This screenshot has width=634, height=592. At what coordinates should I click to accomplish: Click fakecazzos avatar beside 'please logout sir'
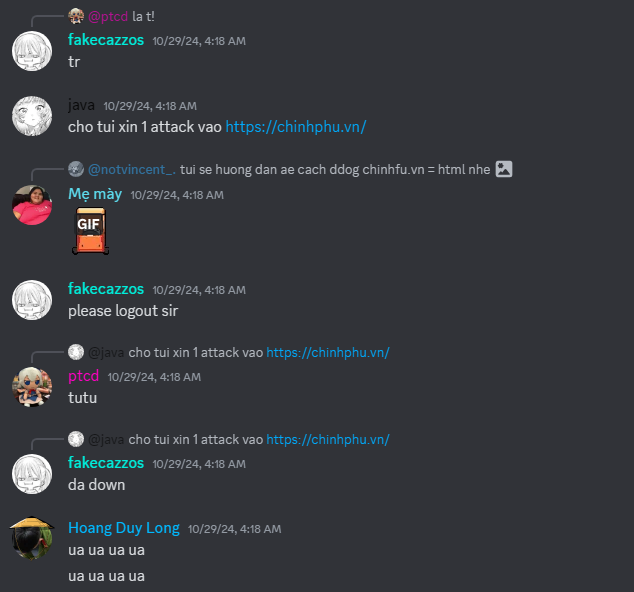[x=32, y=300]
